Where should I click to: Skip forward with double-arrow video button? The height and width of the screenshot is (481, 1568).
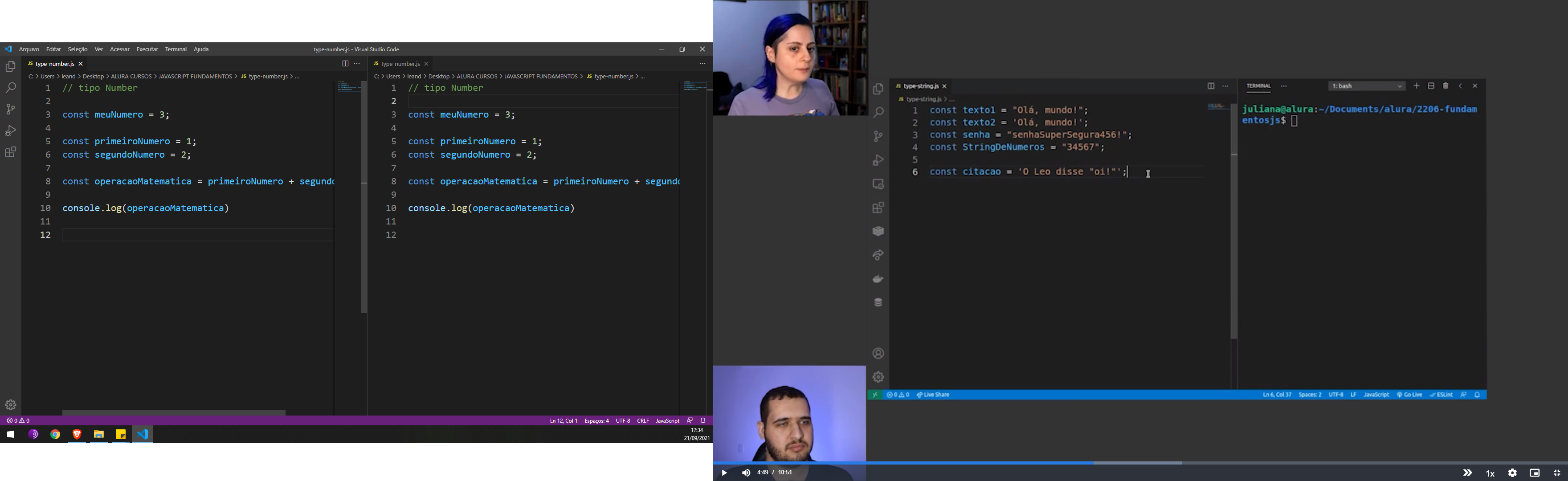tap(1468, 473)
